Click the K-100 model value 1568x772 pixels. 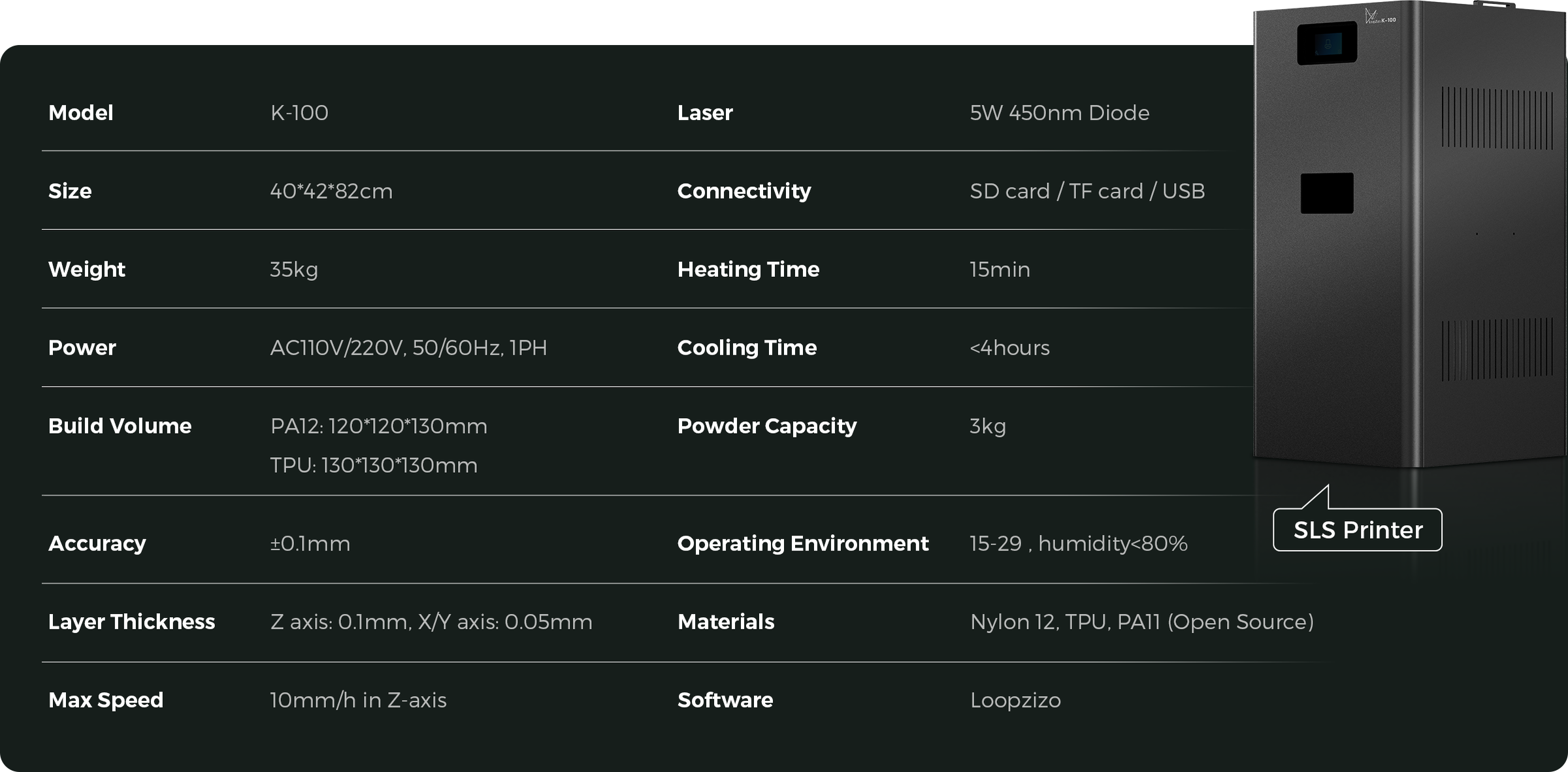tap(299, 112)
